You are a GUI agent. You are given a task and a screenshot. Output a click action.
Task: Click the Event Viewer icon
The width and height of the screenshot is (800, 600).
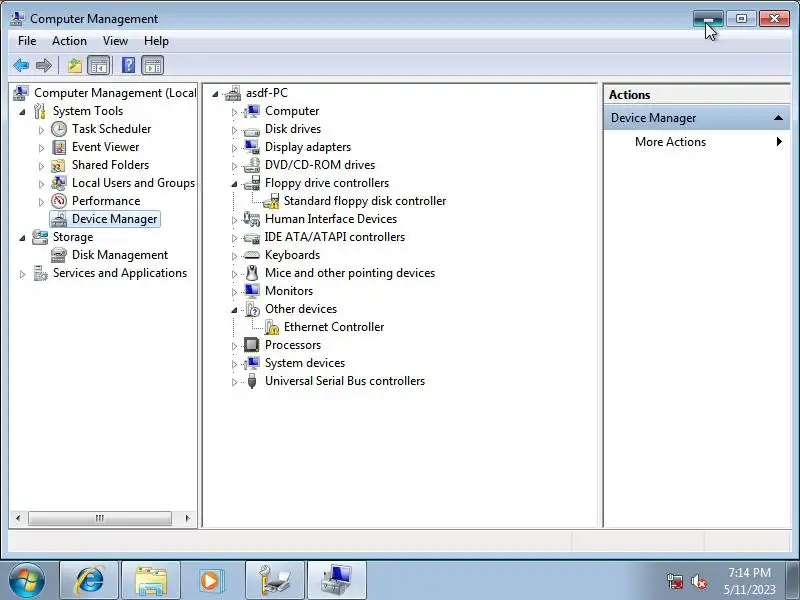pos(59,147)
